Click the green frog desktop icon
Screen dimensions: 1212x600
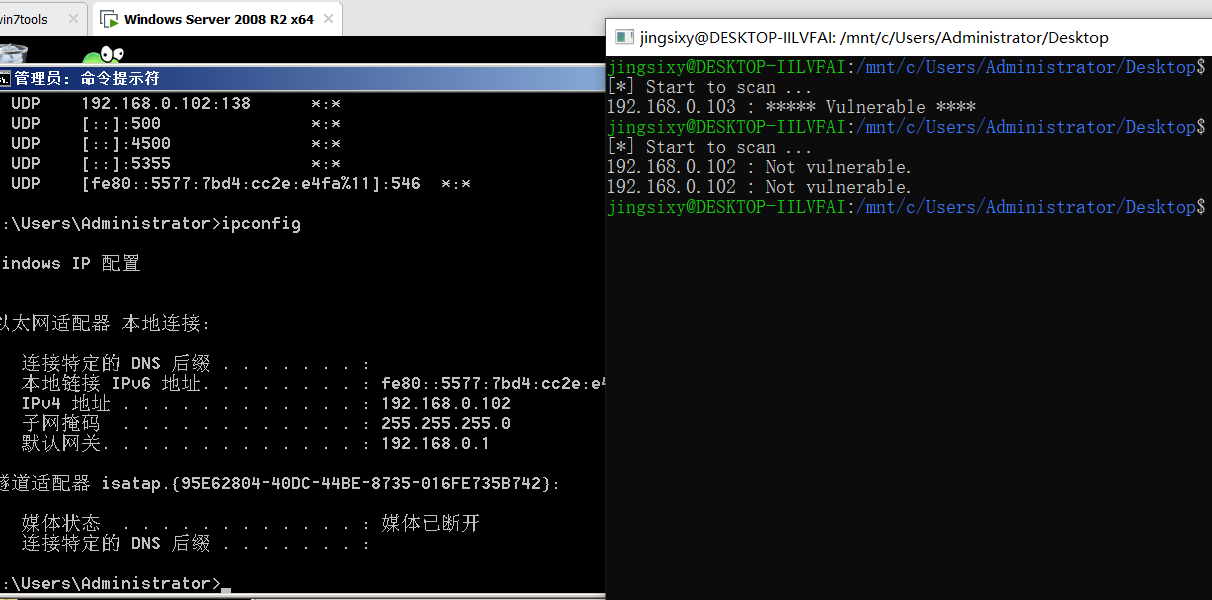(x=102, y=56)
